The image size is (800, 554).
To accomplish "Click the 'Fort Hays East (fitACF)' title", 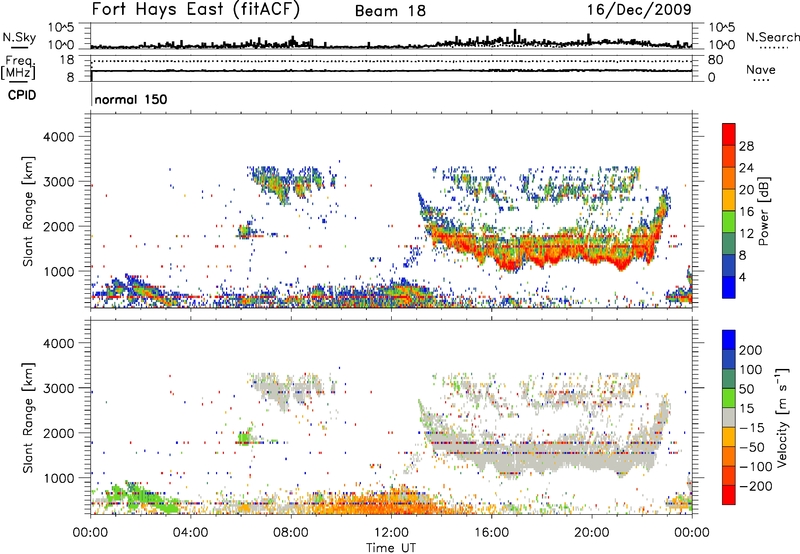I will [x=196, y=10].
